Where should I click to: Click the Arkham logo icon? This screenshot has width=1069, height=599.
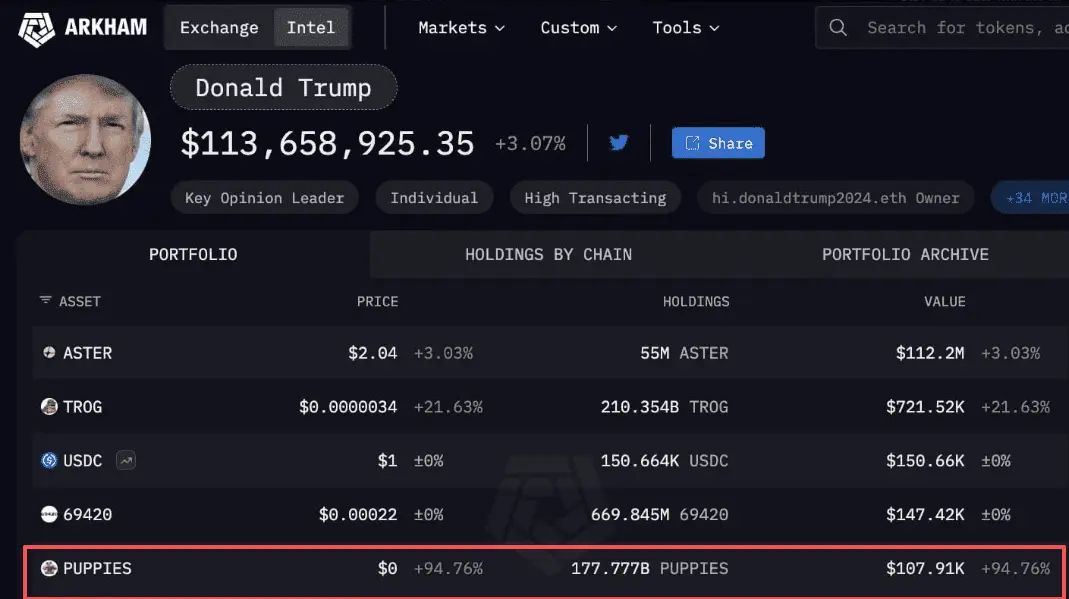coord(36,29)
